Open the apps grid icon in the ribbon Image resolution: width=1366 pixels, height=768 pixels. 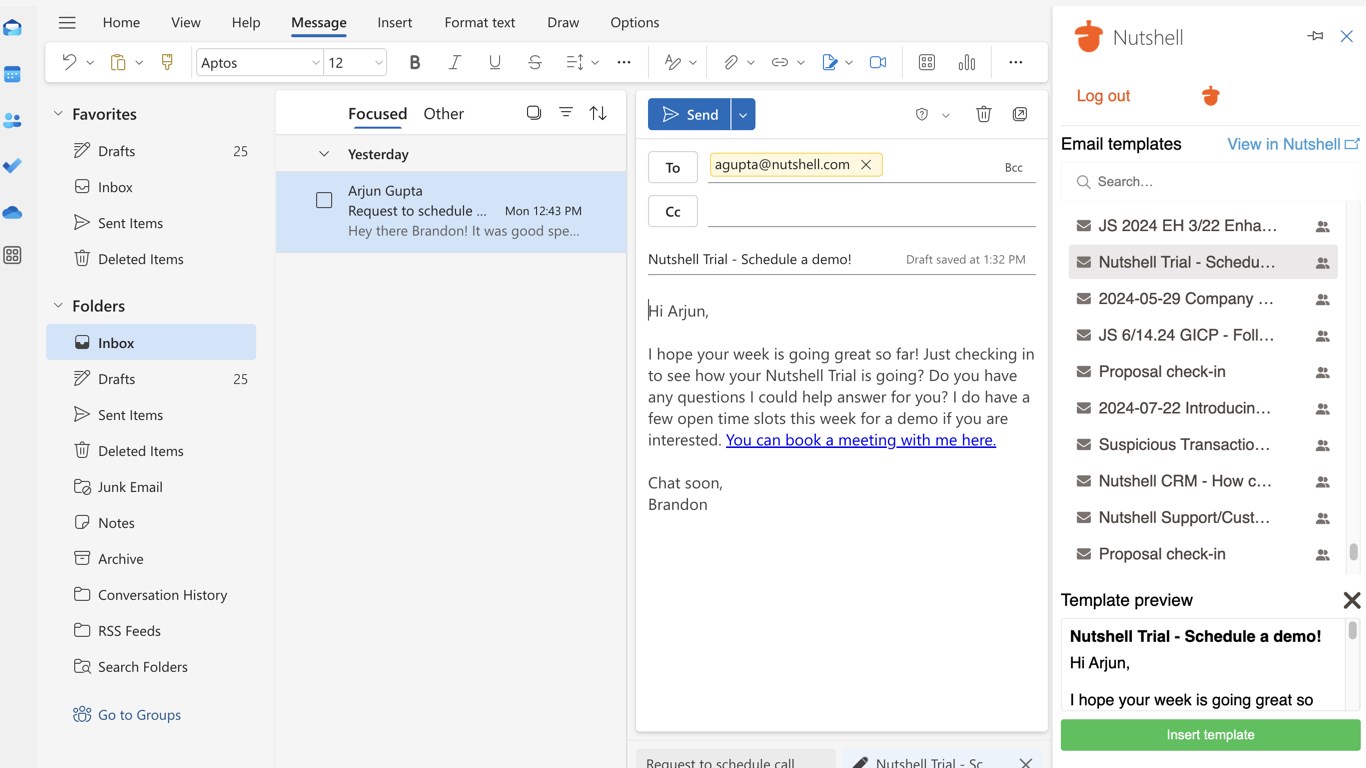[927, 62]
